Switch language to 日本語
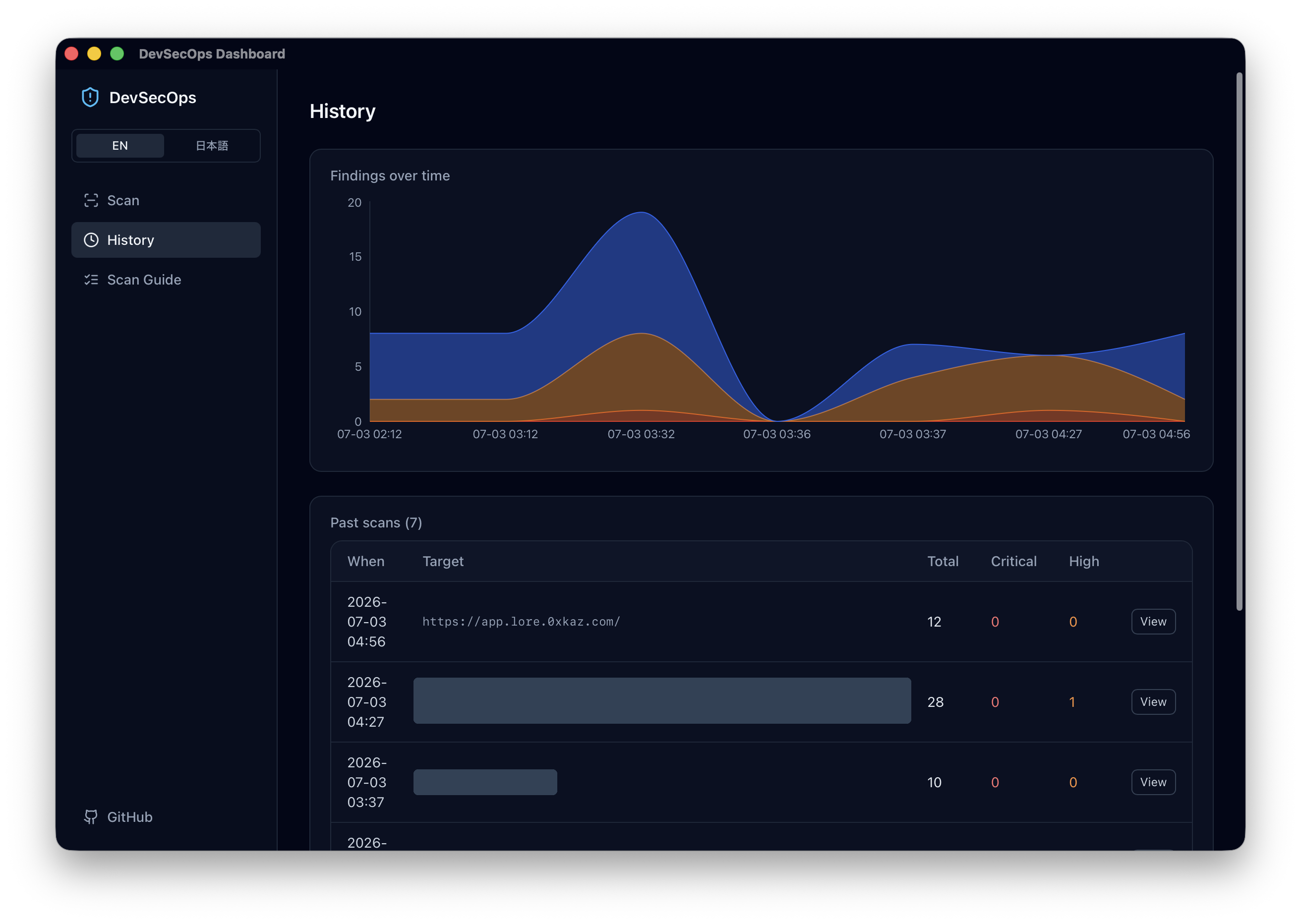 212,146
